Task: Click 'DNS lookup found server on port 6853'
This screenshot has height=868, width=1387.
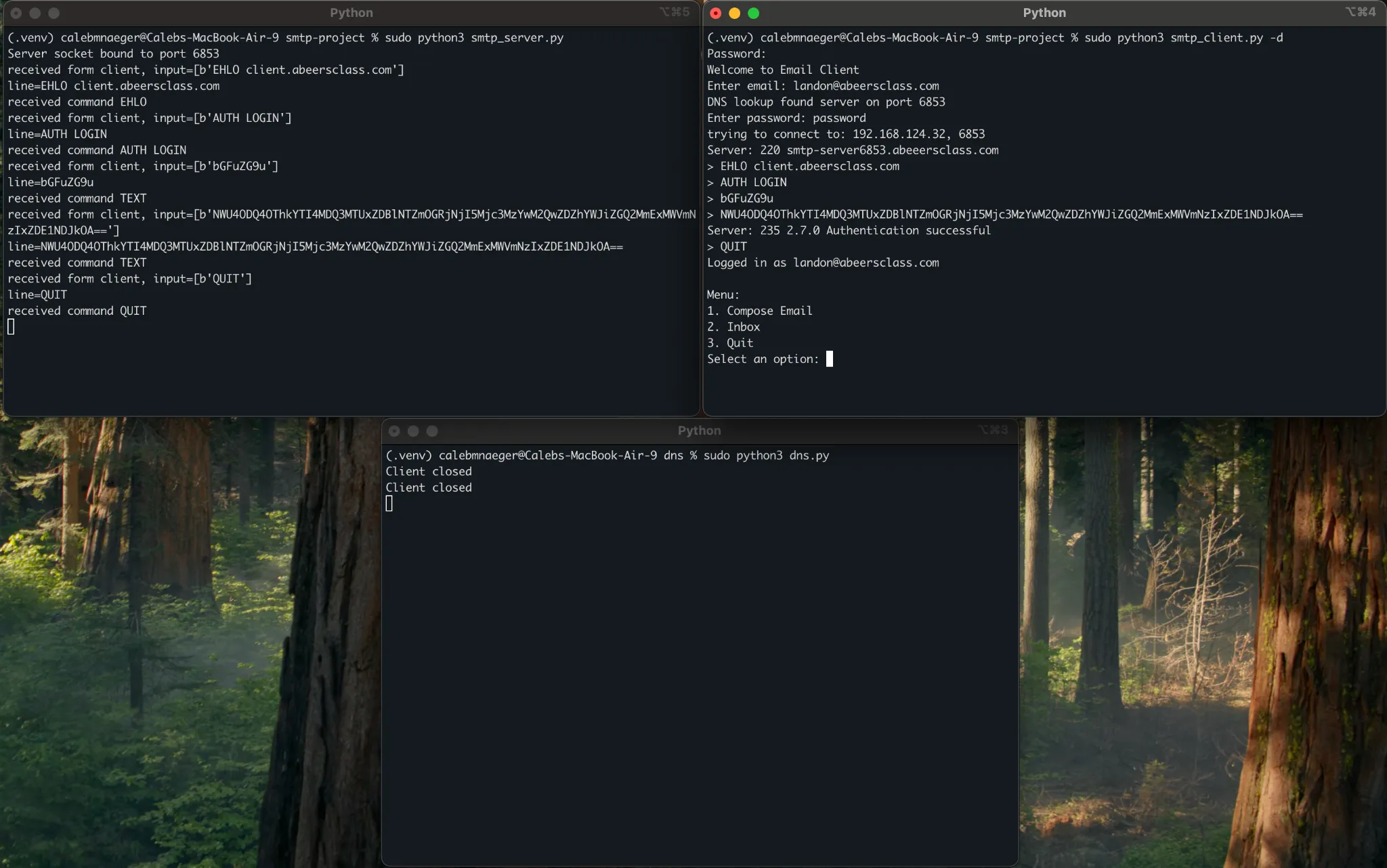Action: click(x=826, y=102)
